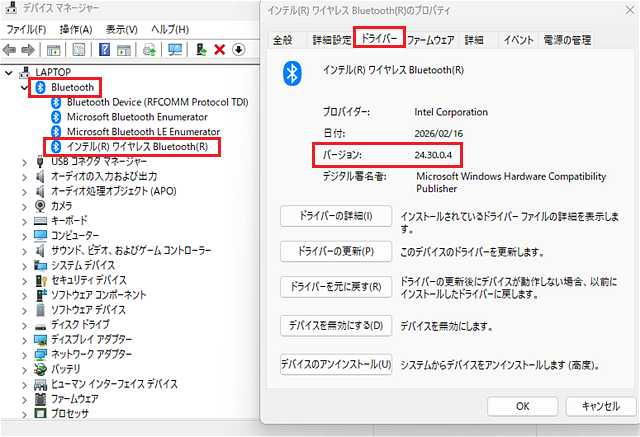Click the blue question mark Help icon
The image size is (640, 437).
(x=104, y=50)
